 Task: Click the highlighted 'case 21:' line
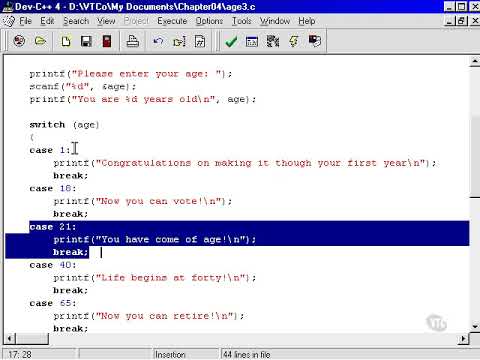click(x=53, y=227)
